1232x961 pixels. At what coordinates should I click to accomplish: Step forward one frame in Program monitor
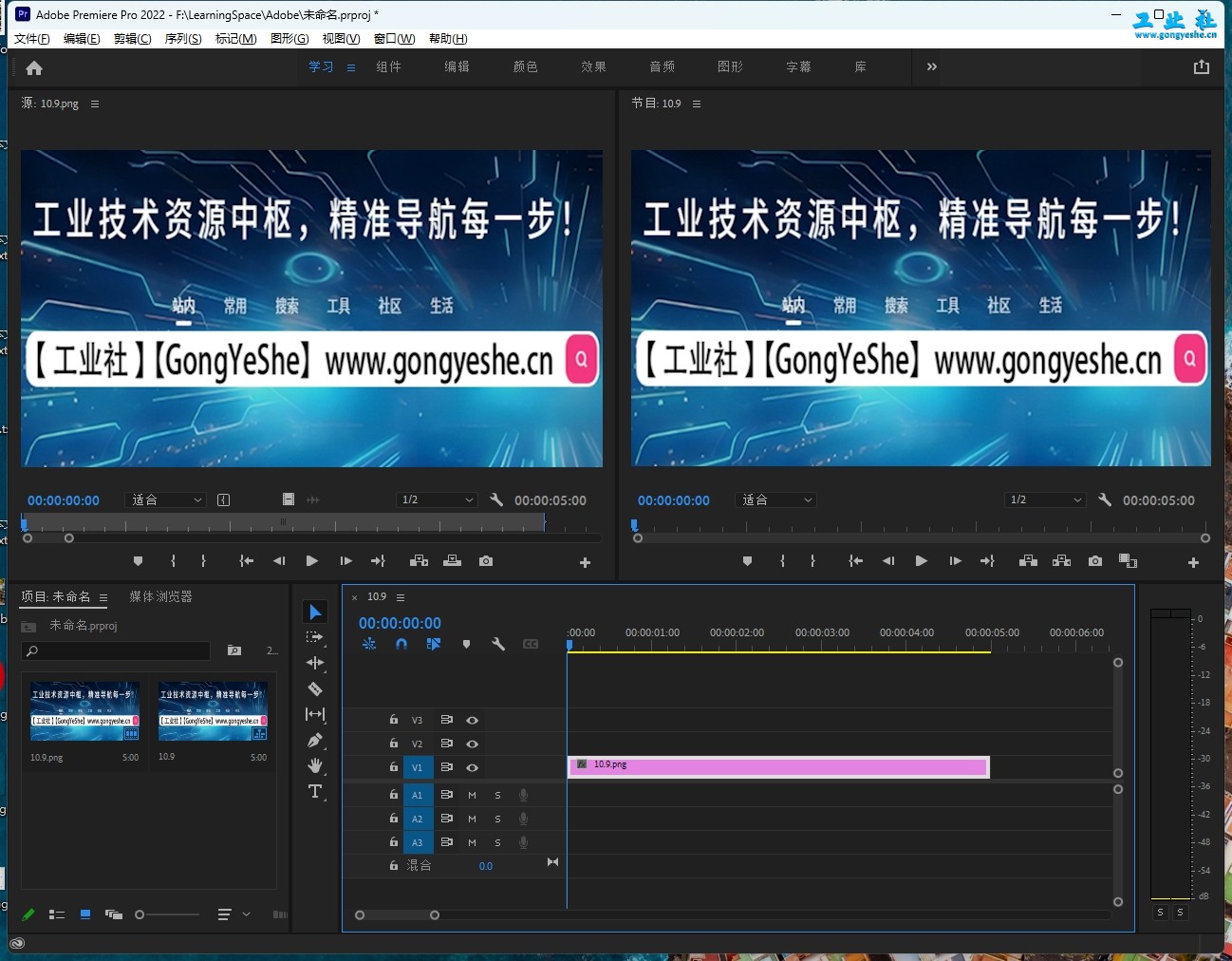click(955, 561)
